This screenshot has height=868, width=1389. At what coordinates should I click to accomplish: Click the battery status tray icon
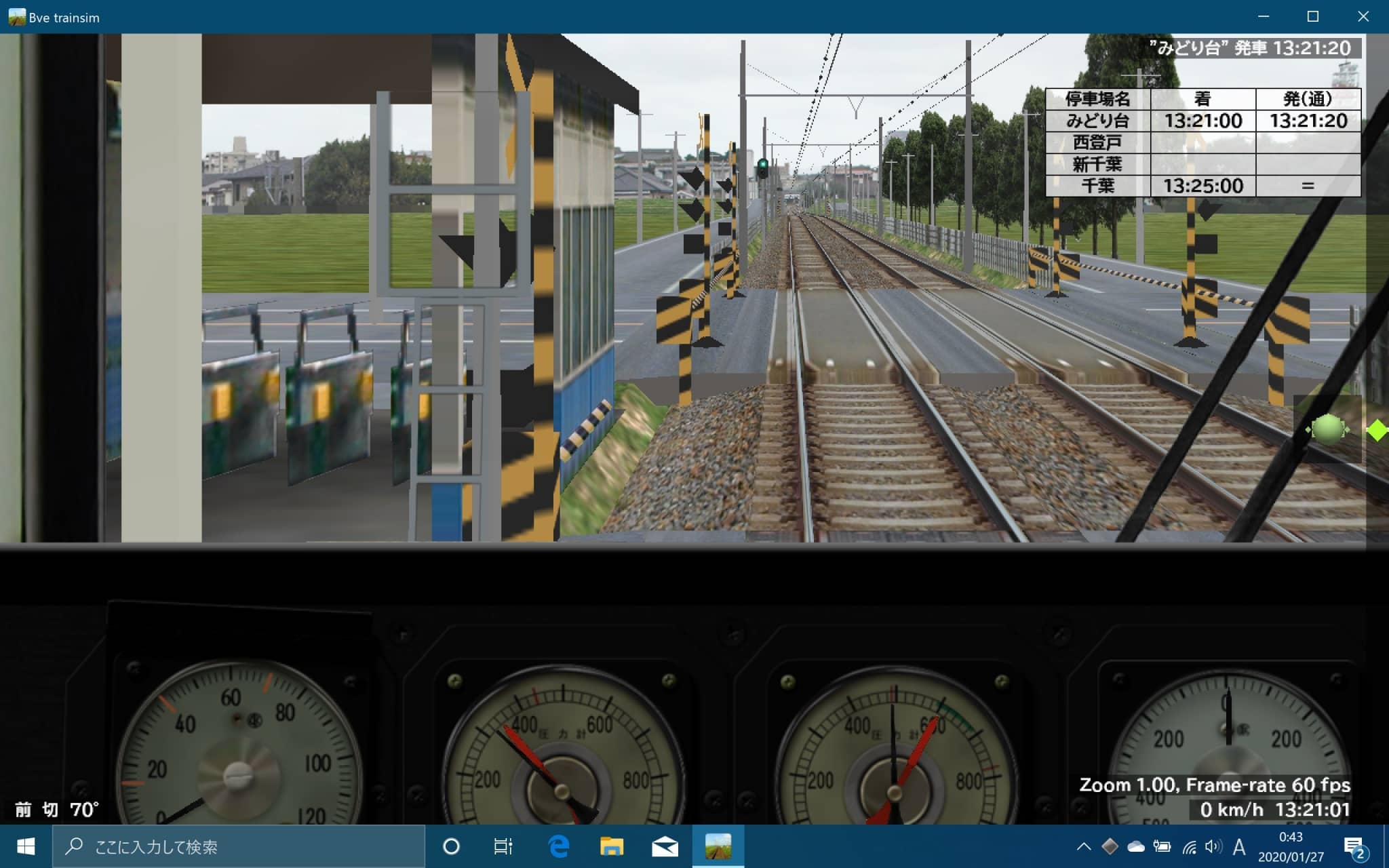(1162, 846)
